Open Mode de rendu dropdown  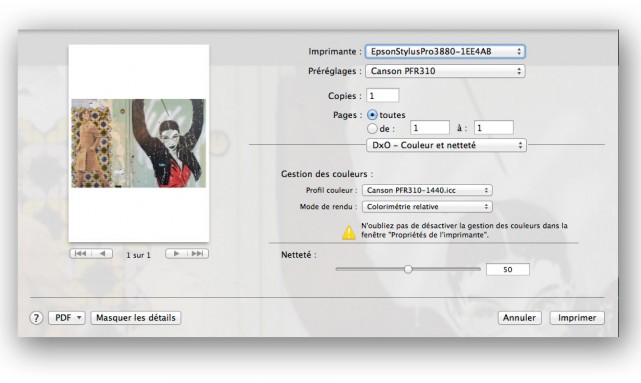click(x=427, y=207)
